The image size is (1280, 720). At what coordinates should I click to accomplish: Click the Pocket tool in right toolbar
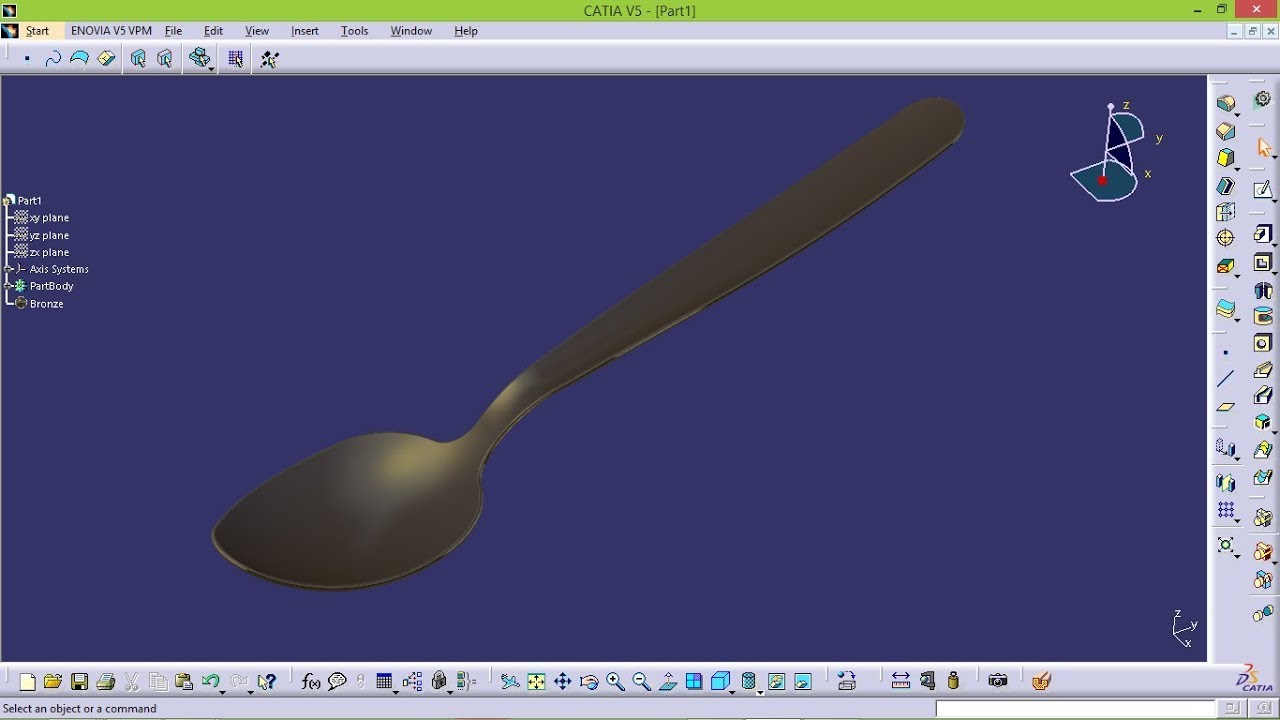pos(1263,263)
